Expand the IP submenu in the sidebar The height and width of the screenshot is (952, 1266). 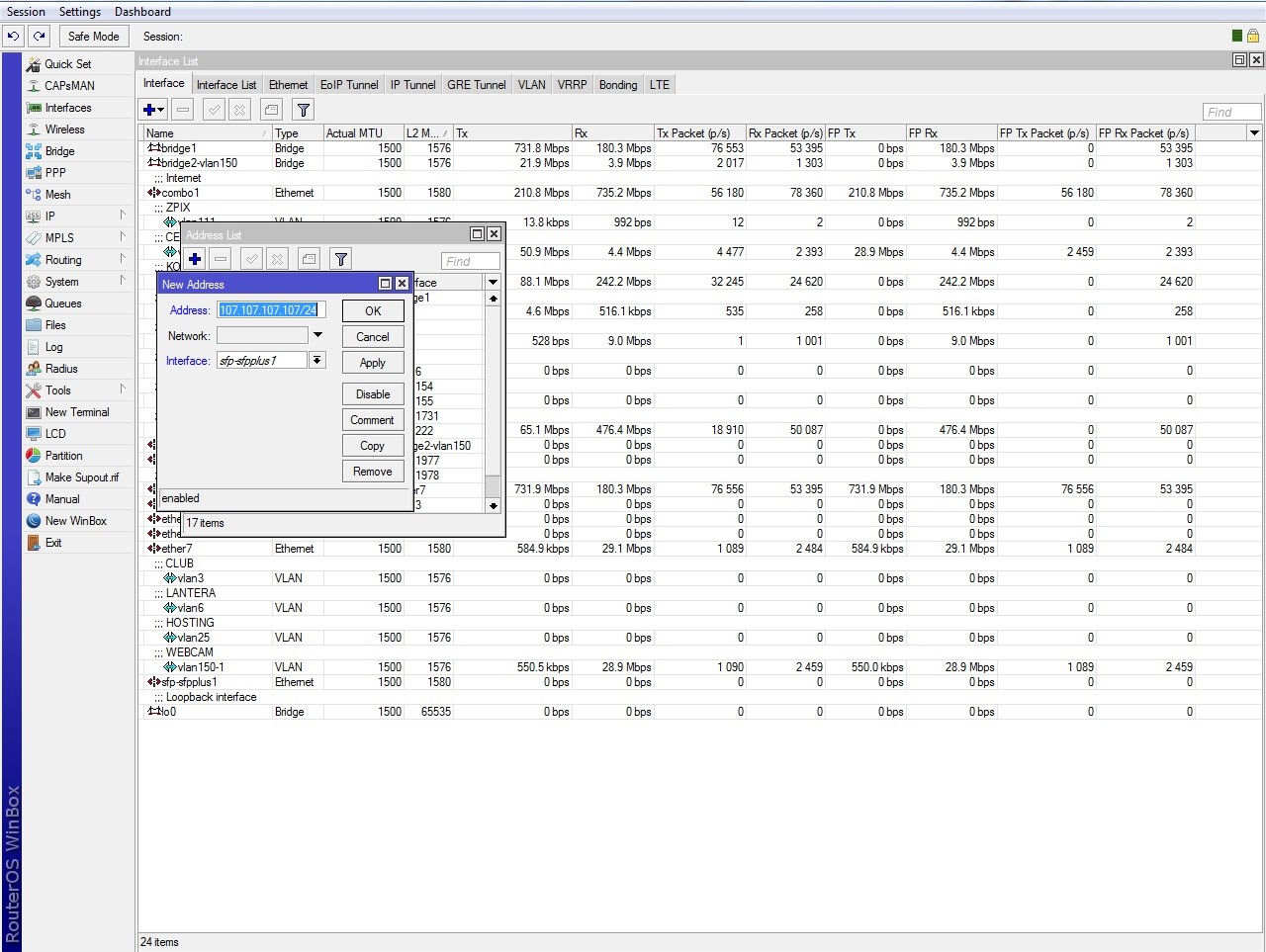[x=49, y=216]
